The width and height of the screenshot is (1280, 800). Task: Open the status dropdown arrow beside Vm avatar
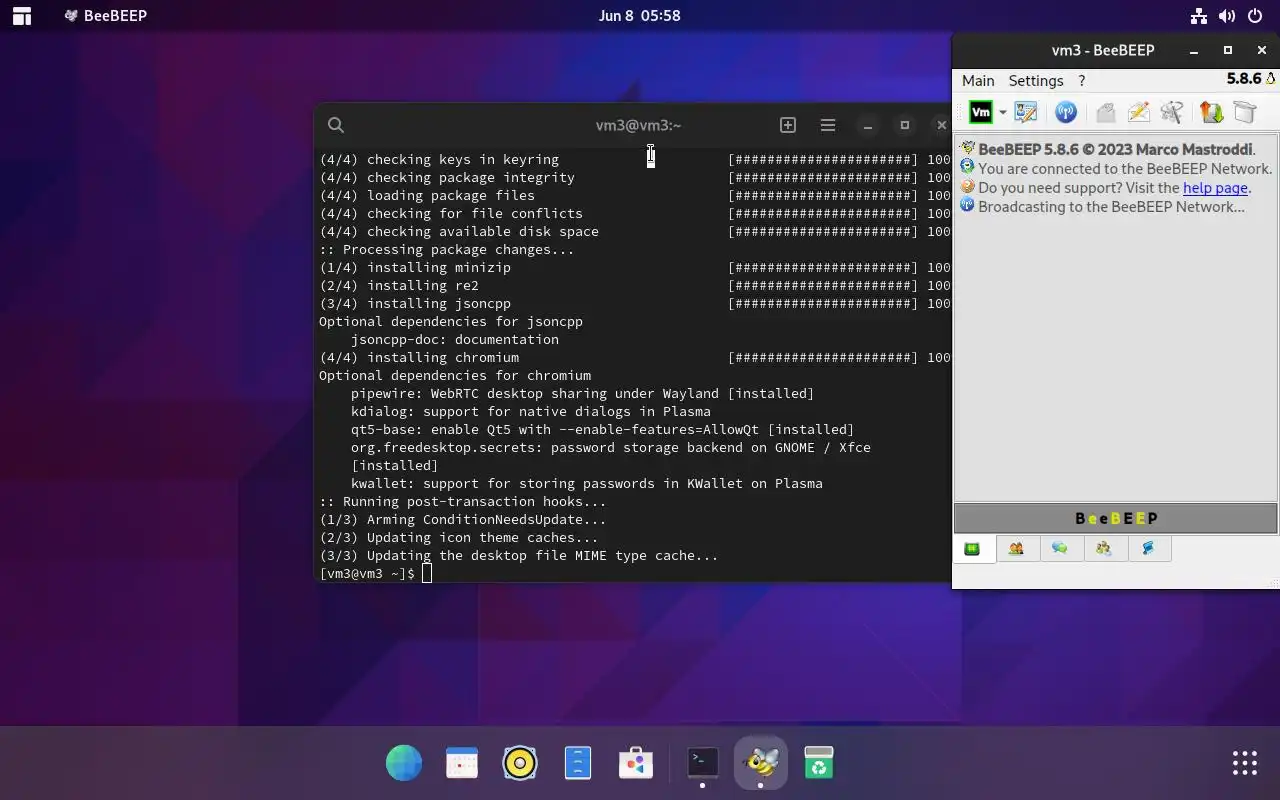pos(1002,113)
